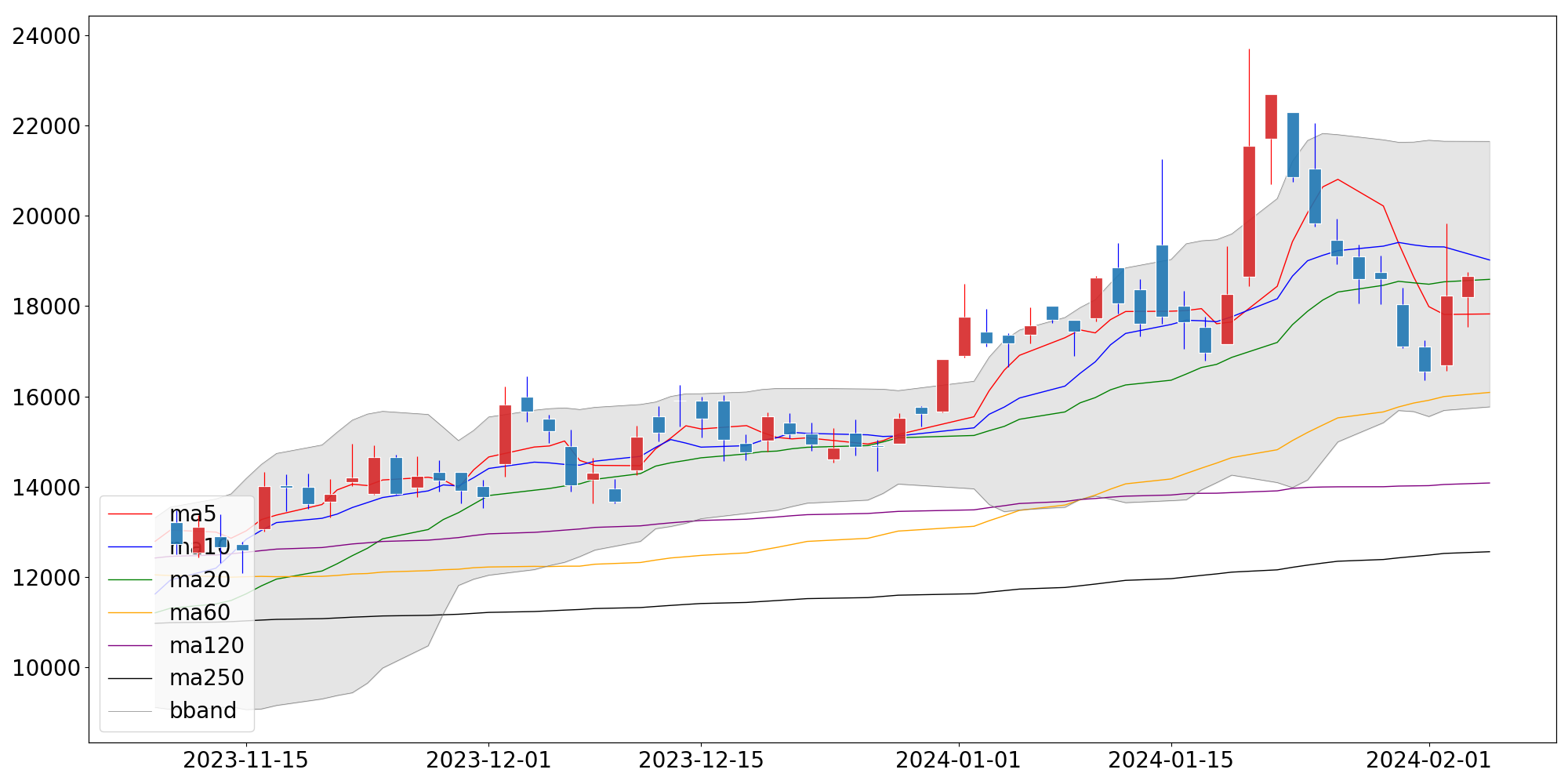1568x784 pixels.
Task: Click the orange ma60 legend line sample
Action: pyautogui.click(x=130, y=613)
